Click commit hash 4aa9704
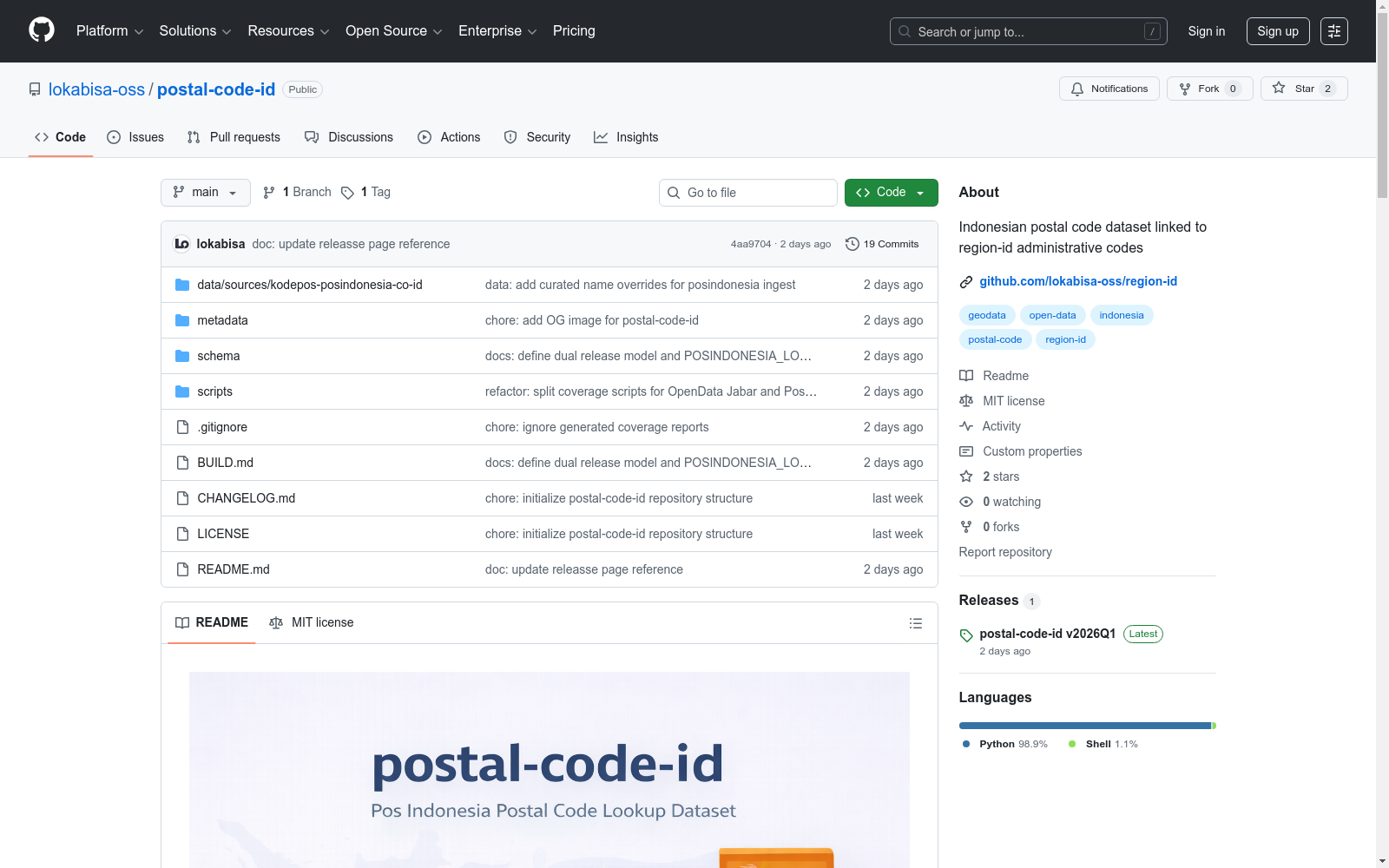Image resolution: width=1389 pixels, height=868 pixels. pyautogui.click(x=751, y=244)
